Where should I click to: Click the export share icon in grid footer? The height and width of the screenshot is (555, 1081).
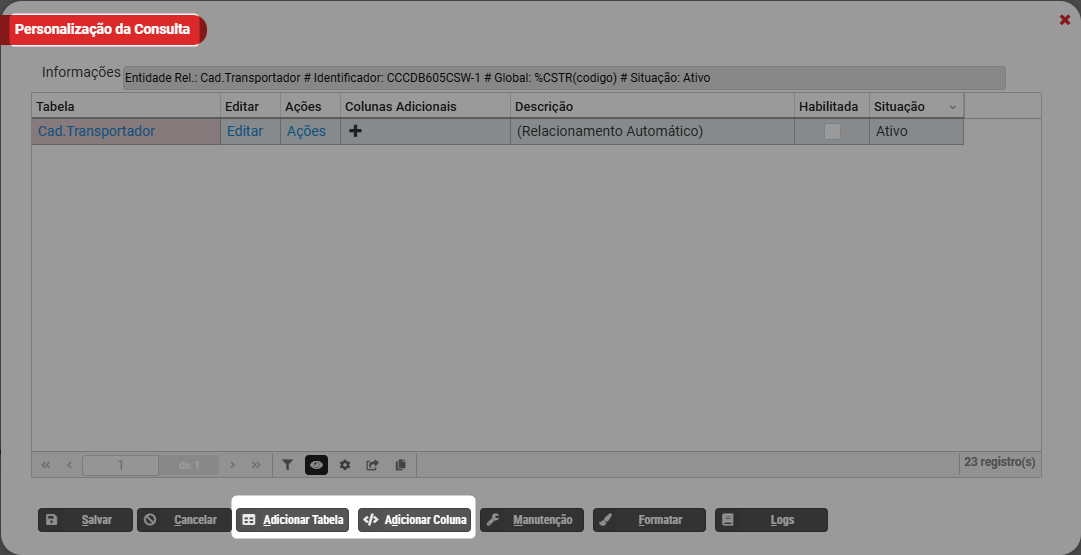[x=373, y=465]
